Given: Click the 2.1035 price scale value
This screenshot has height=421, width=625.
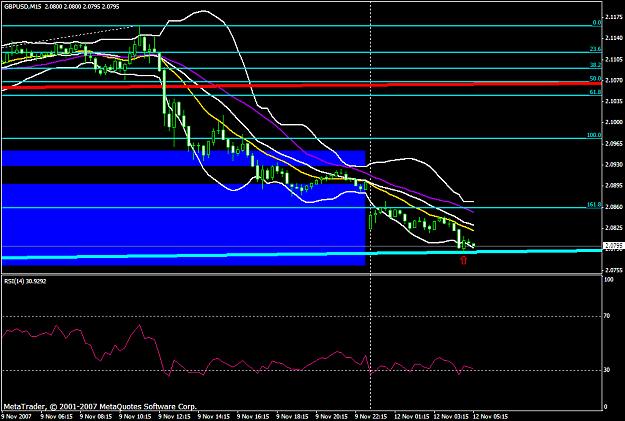Looking at the screenshot, I should pos(614,101).
